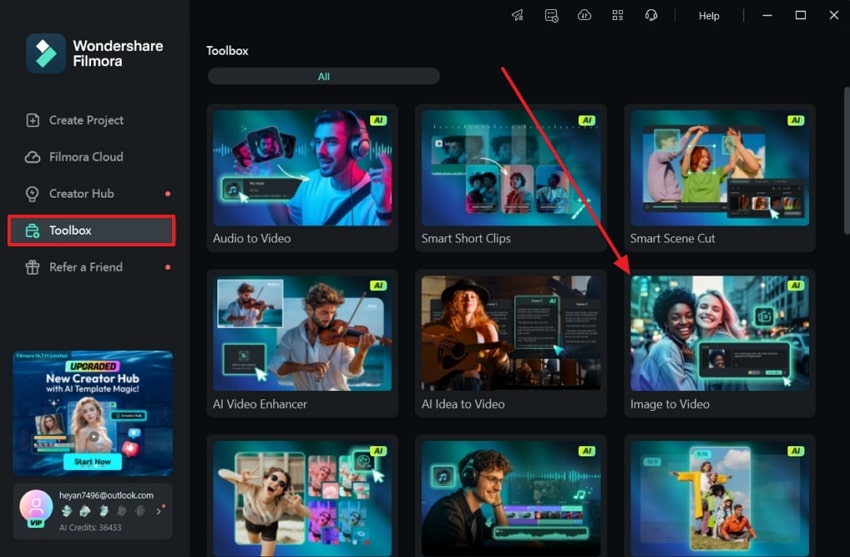
Task: Click the Filmora Cloud icon
Action: (x=33, y=157)
